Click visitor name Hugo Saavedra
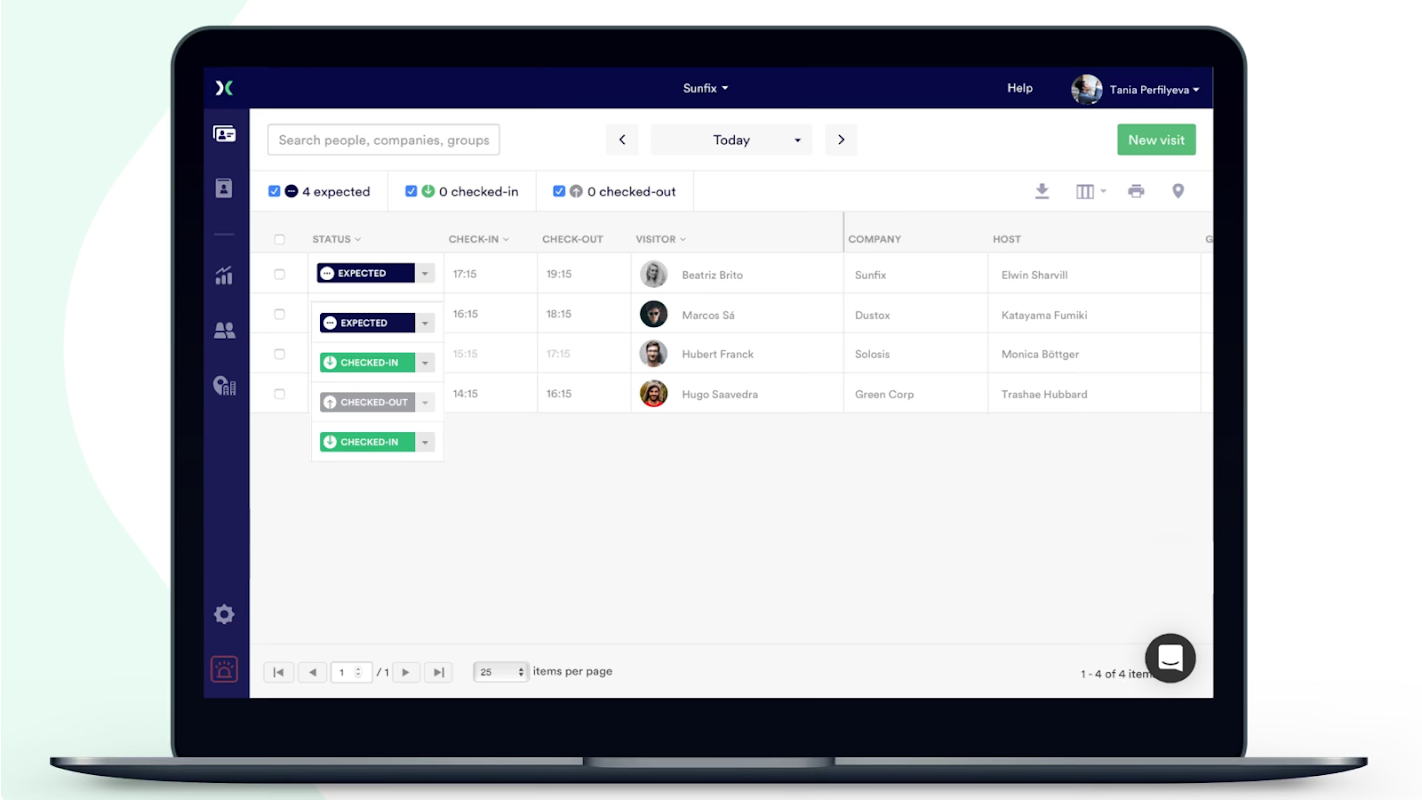This screenshot has width=1422, height=800. click(720, 394)
